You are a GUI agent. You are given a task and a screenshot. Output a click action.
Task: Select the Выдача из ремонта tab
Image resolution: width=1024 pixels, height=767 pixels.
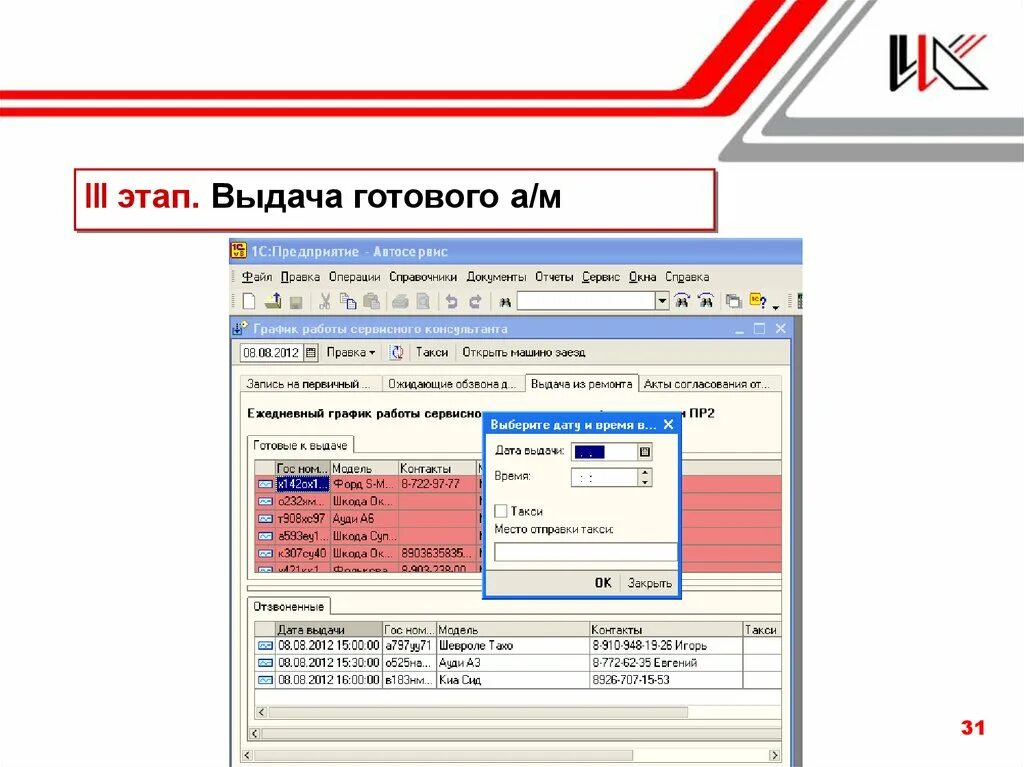(581, 384)
